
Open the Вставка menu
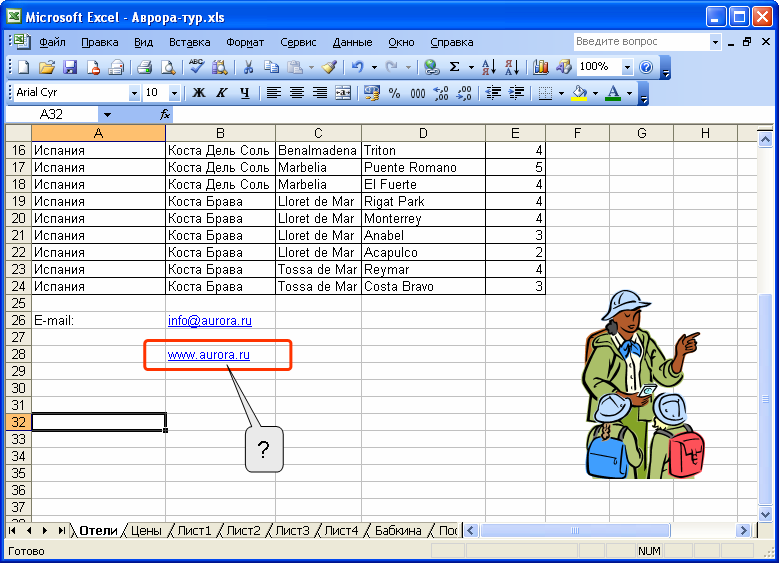point(189,42)
